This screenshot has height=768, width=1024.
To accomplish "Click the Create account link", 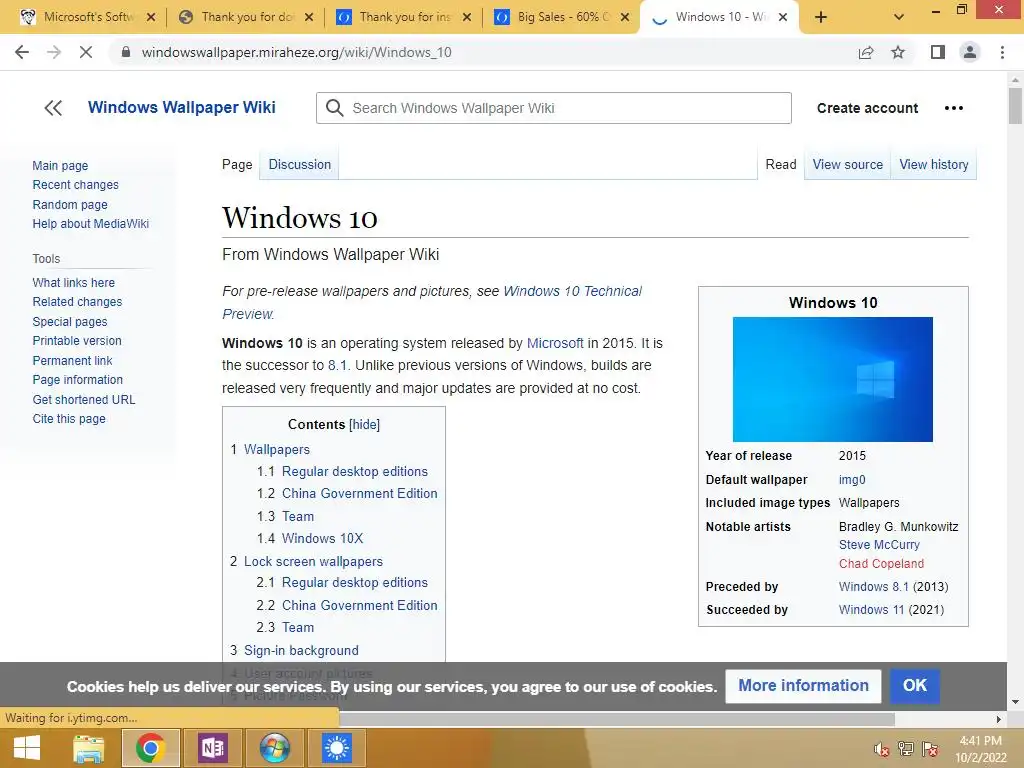I will 867,108.
